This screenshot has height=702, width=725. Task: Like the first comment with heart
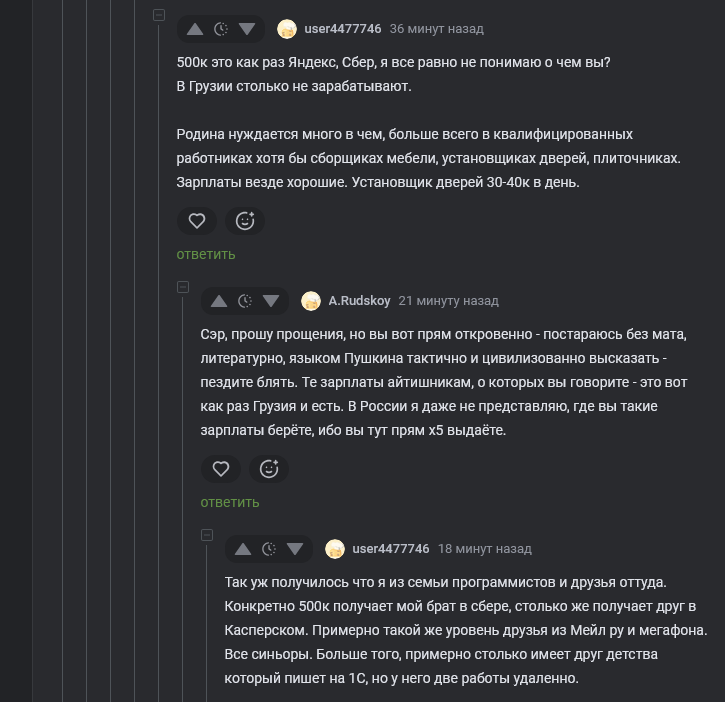point(197,220)
